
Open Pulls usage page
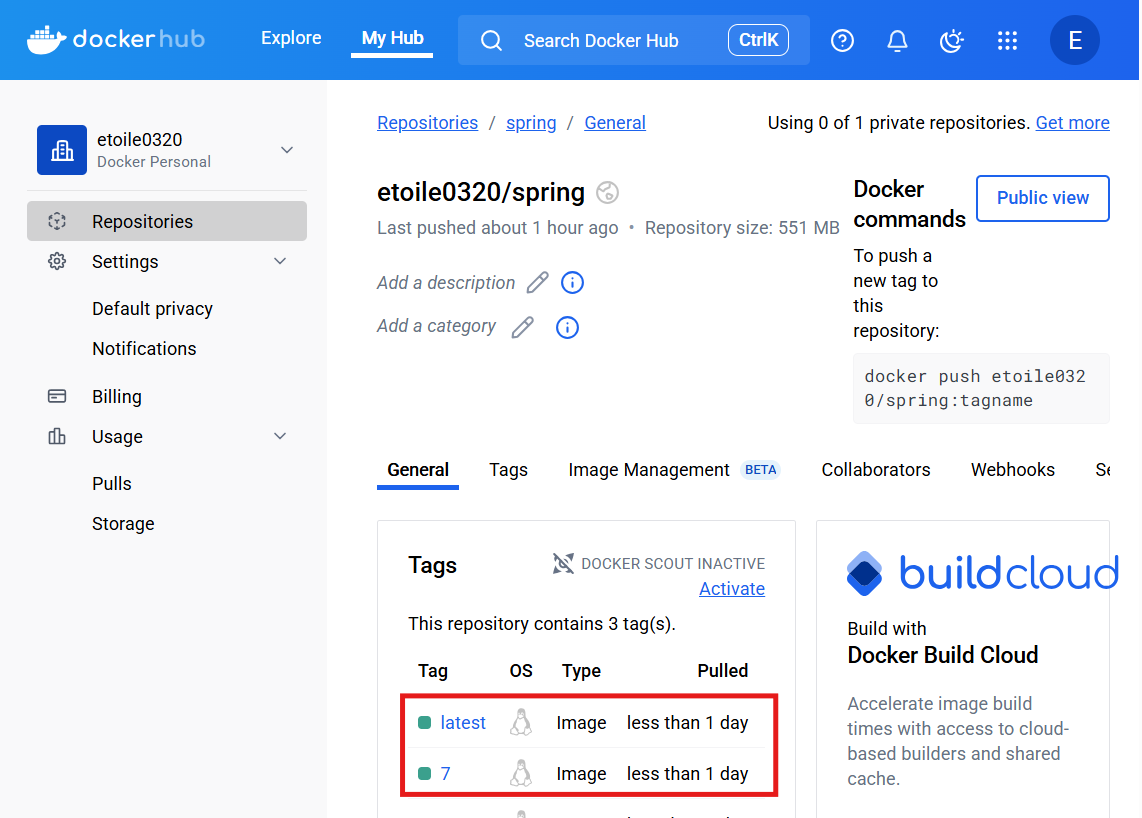[111, 484]
